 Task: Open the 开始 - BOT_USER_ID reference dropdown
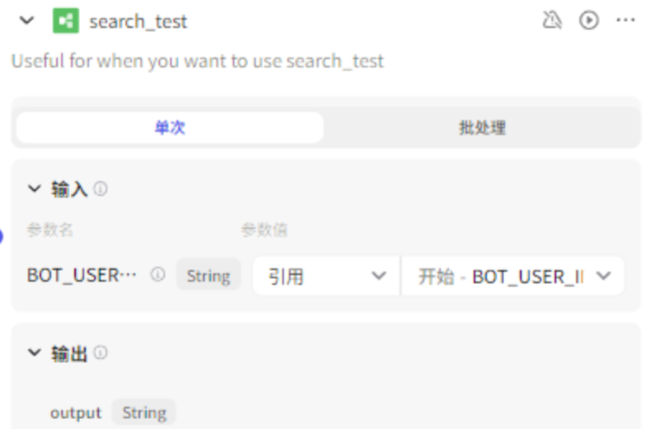[513, 276]
